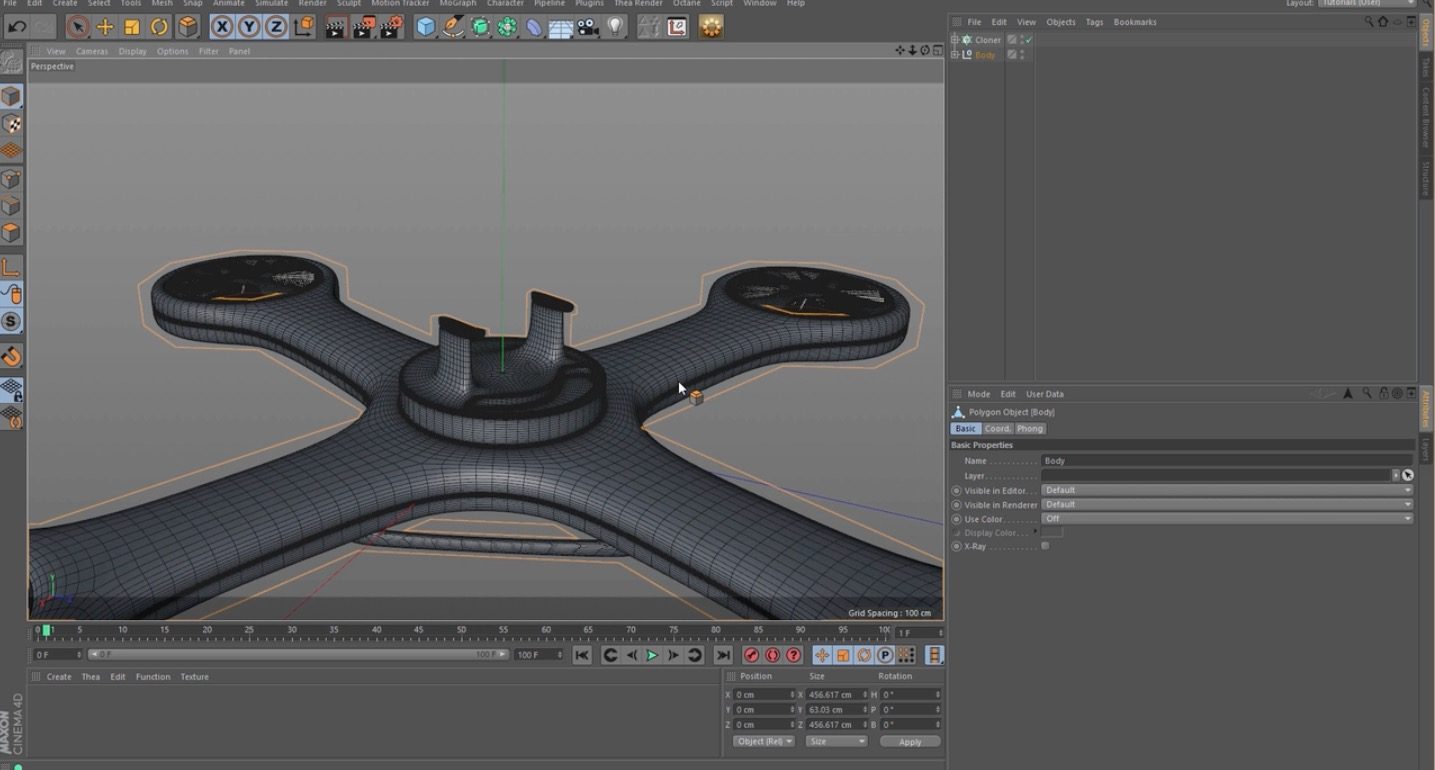1435x770 pixels.
Task: Enable the Axis mode L-shaped icon
Action: click(x=11, y=267)
